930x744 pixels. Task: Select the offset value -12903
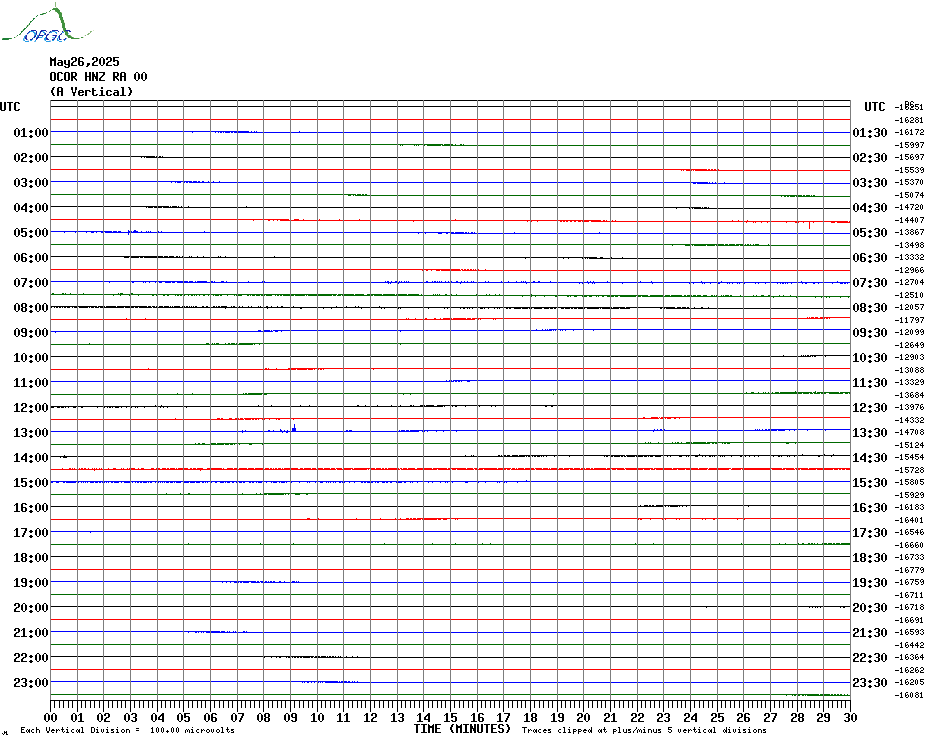pyautogui.click(x=909, y=357)
